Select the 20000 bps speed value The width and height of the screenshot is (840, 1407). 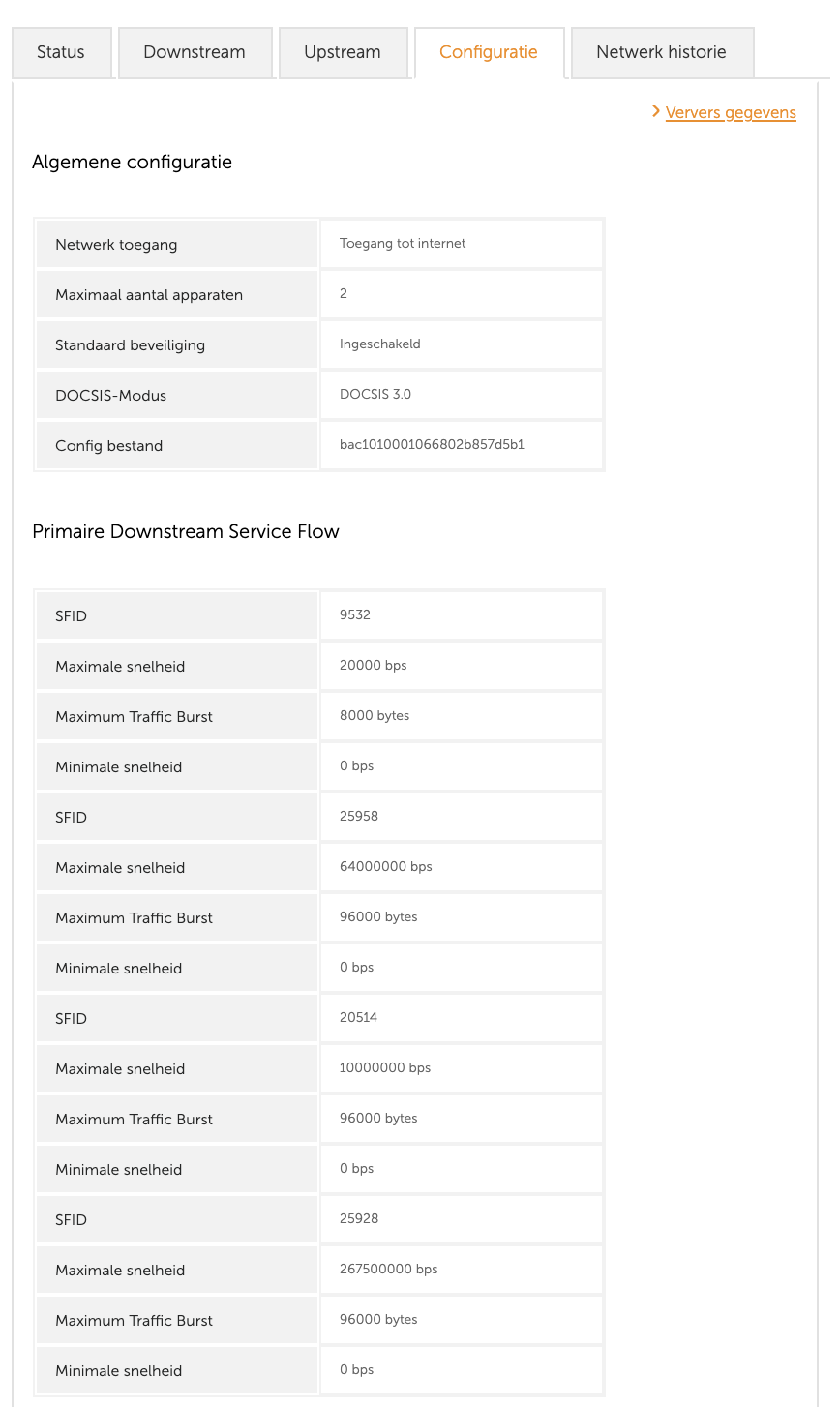point(374,666)
